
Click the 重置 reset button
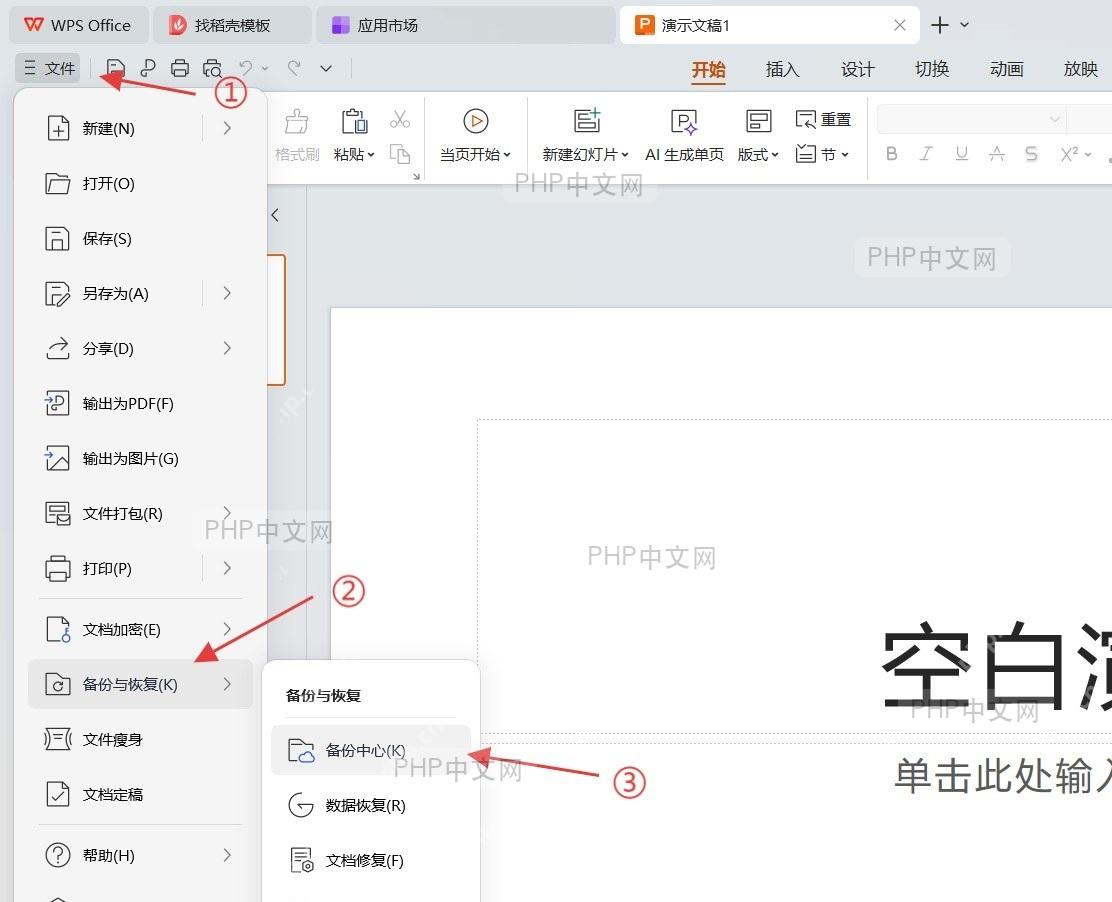click(823, 120)
